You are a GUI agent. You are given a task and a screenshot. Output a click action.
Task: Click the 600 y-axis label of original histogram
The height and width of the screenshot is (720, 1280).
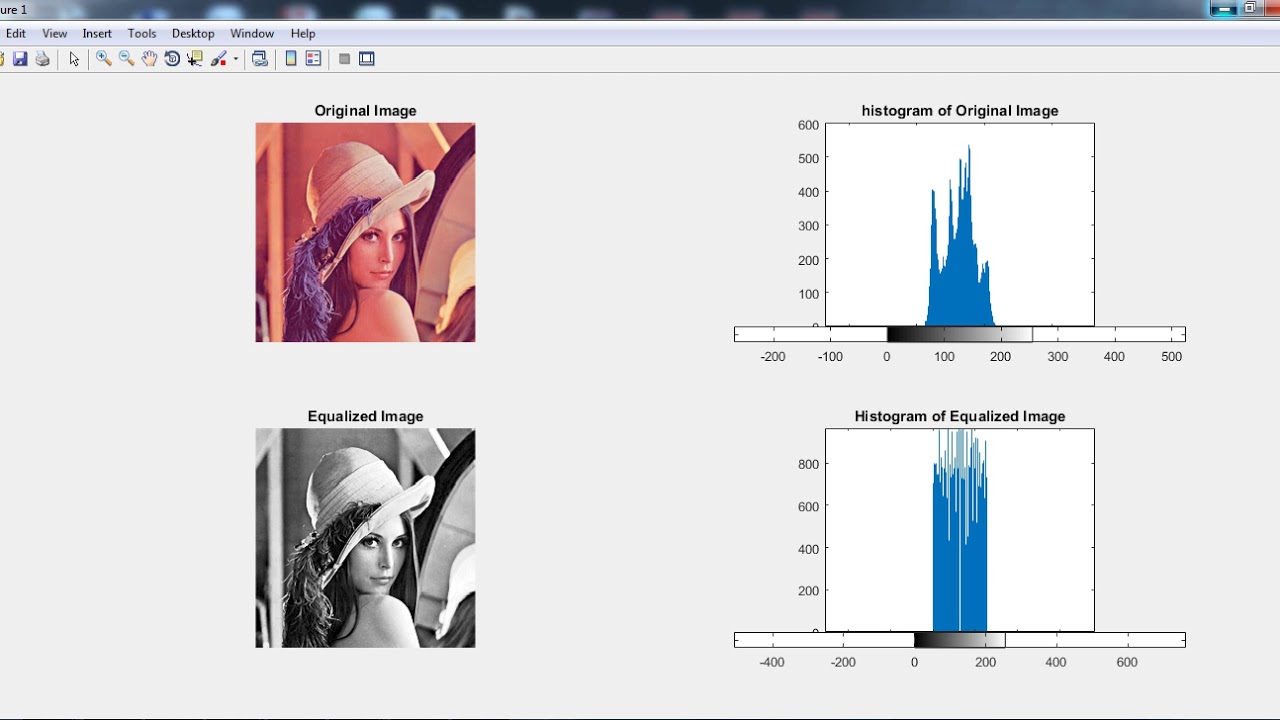(808, 125)
